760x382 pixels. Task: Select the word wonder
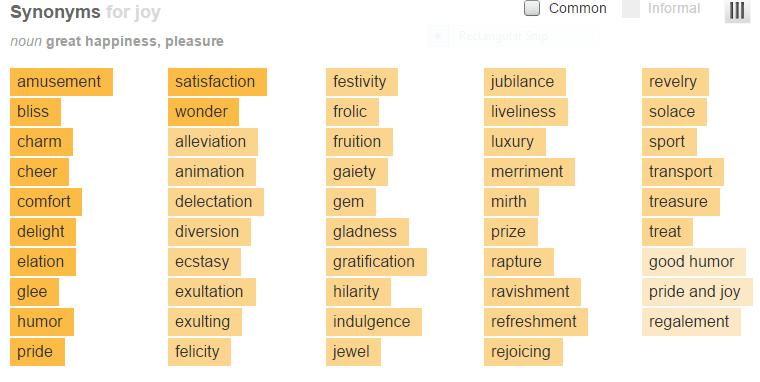pyautogui.click(x=204, y=112)
